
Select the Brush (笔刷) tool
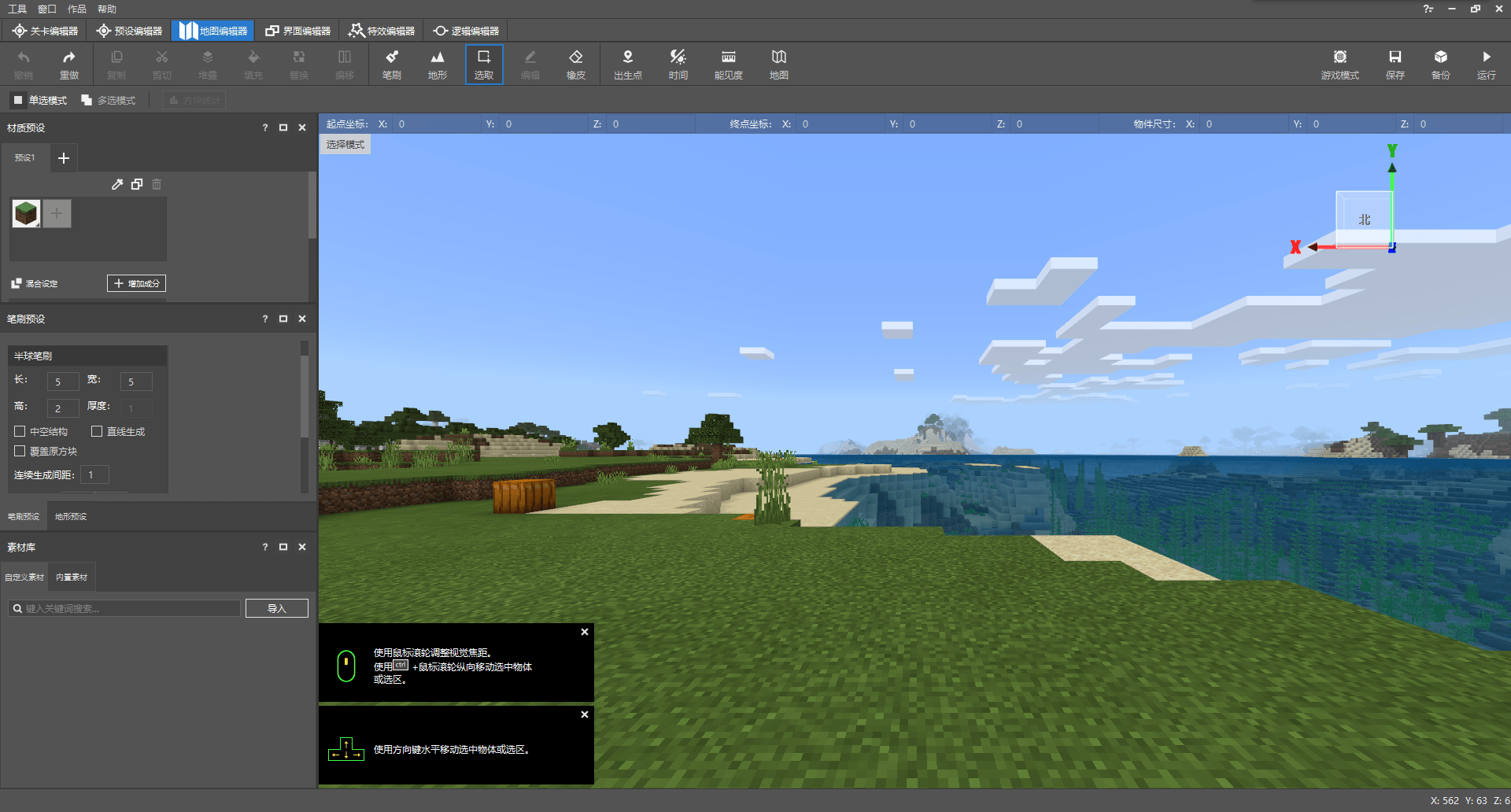point(392,64)
